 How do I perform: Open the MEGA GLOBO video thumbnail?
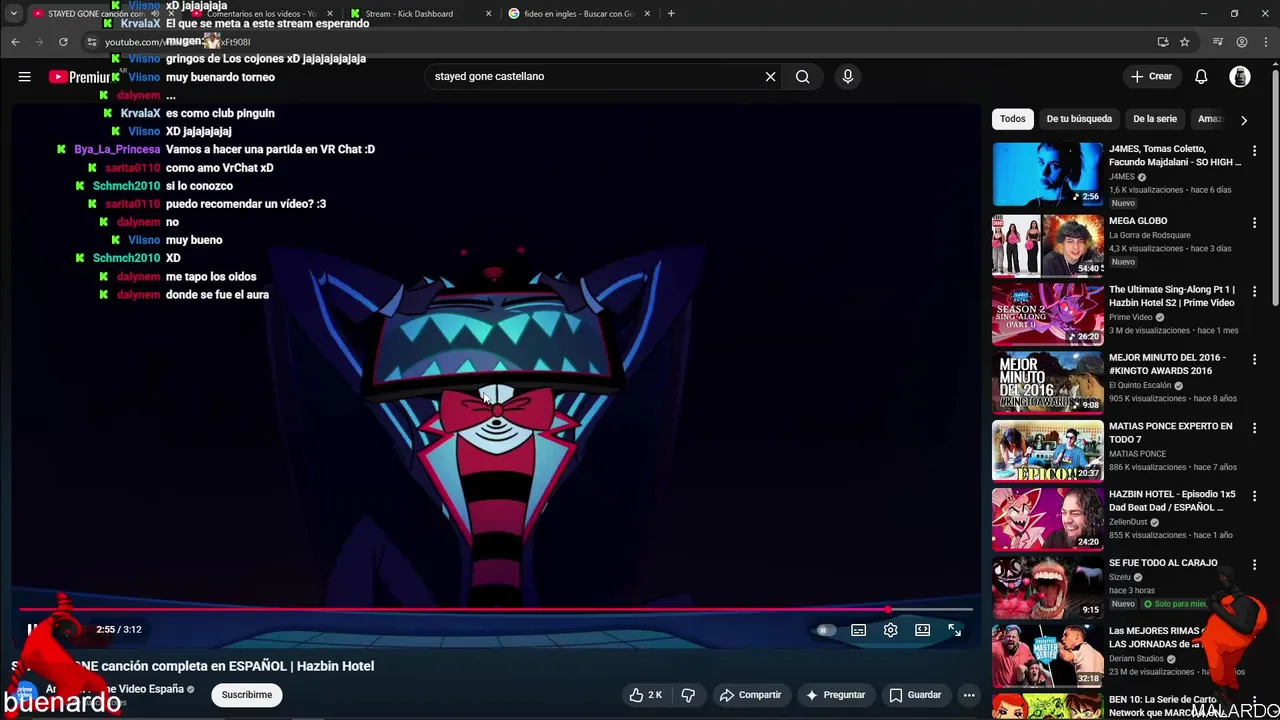1047,245
